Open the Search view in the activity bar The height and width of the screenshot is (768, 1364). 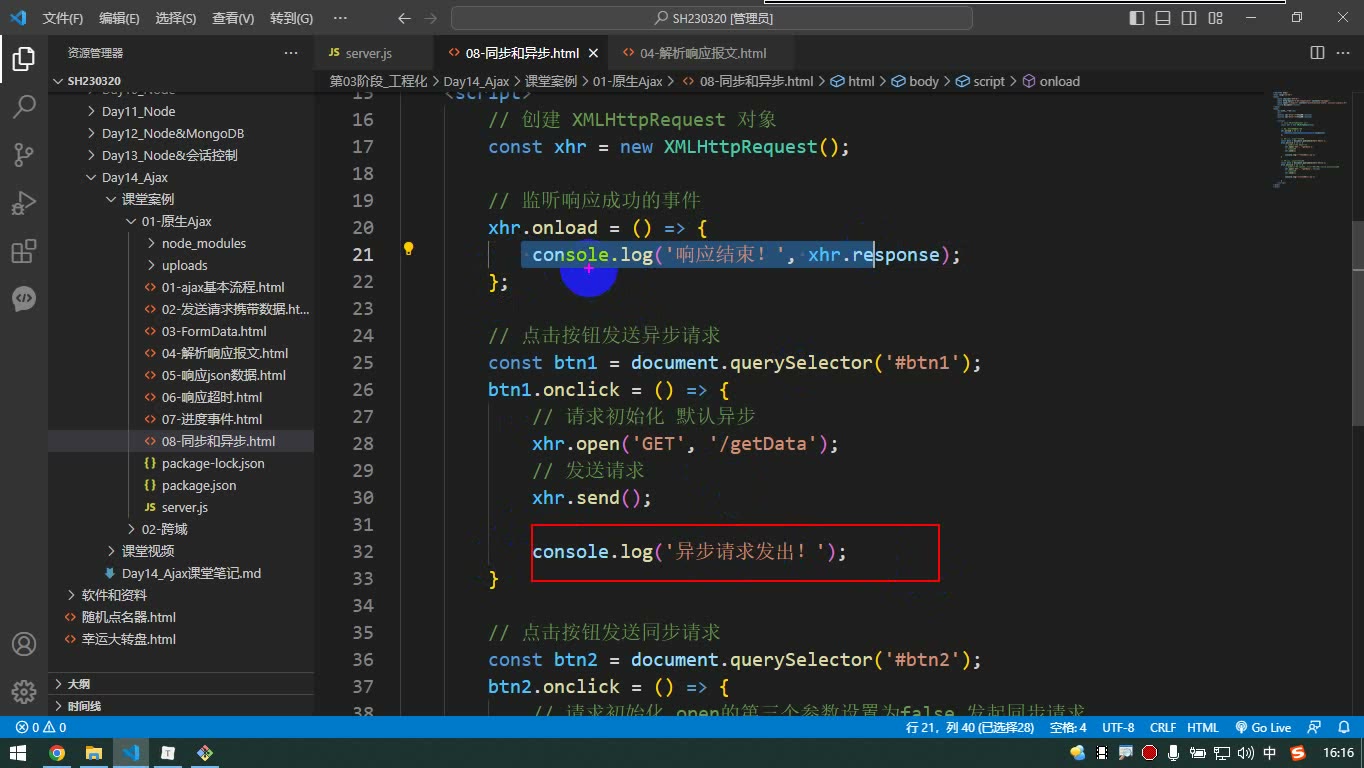coord(24,107)
